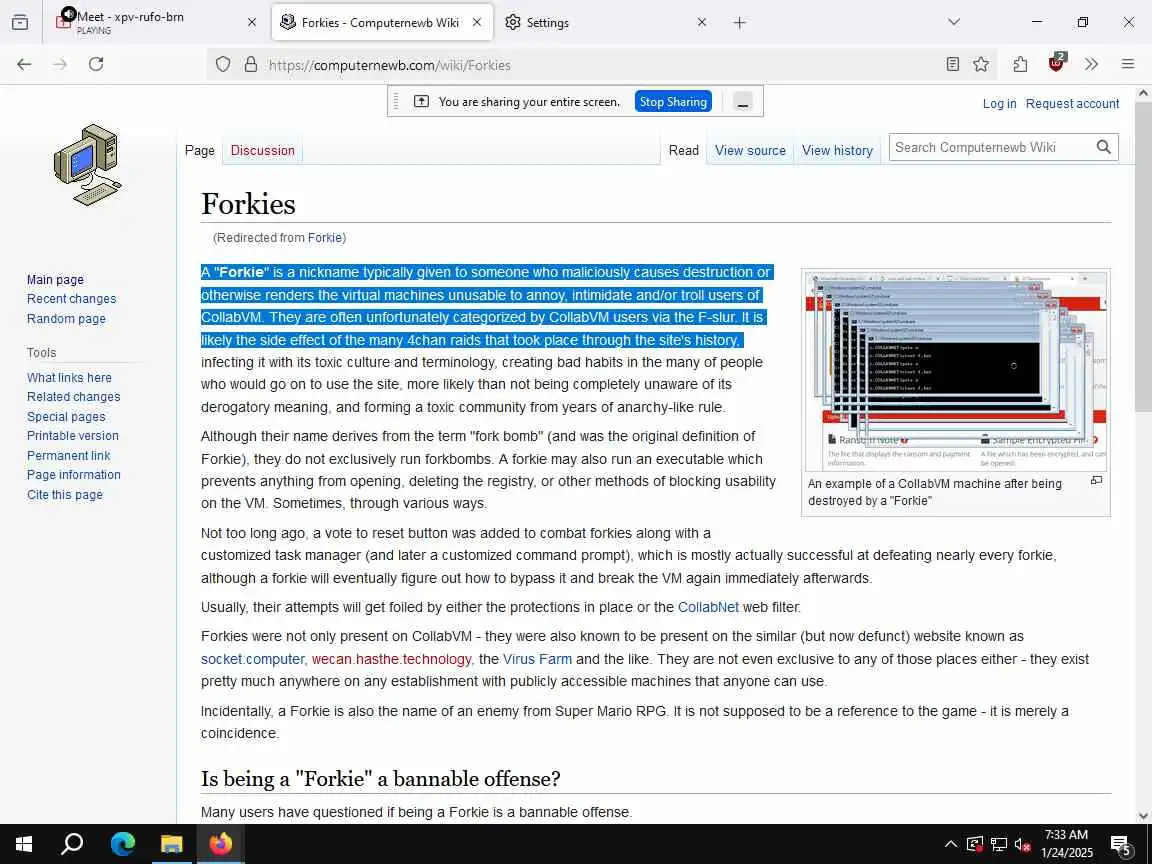Open File Explorer from taskbar
This screenshot has height=864, width=1152.
tap(172, 844)
